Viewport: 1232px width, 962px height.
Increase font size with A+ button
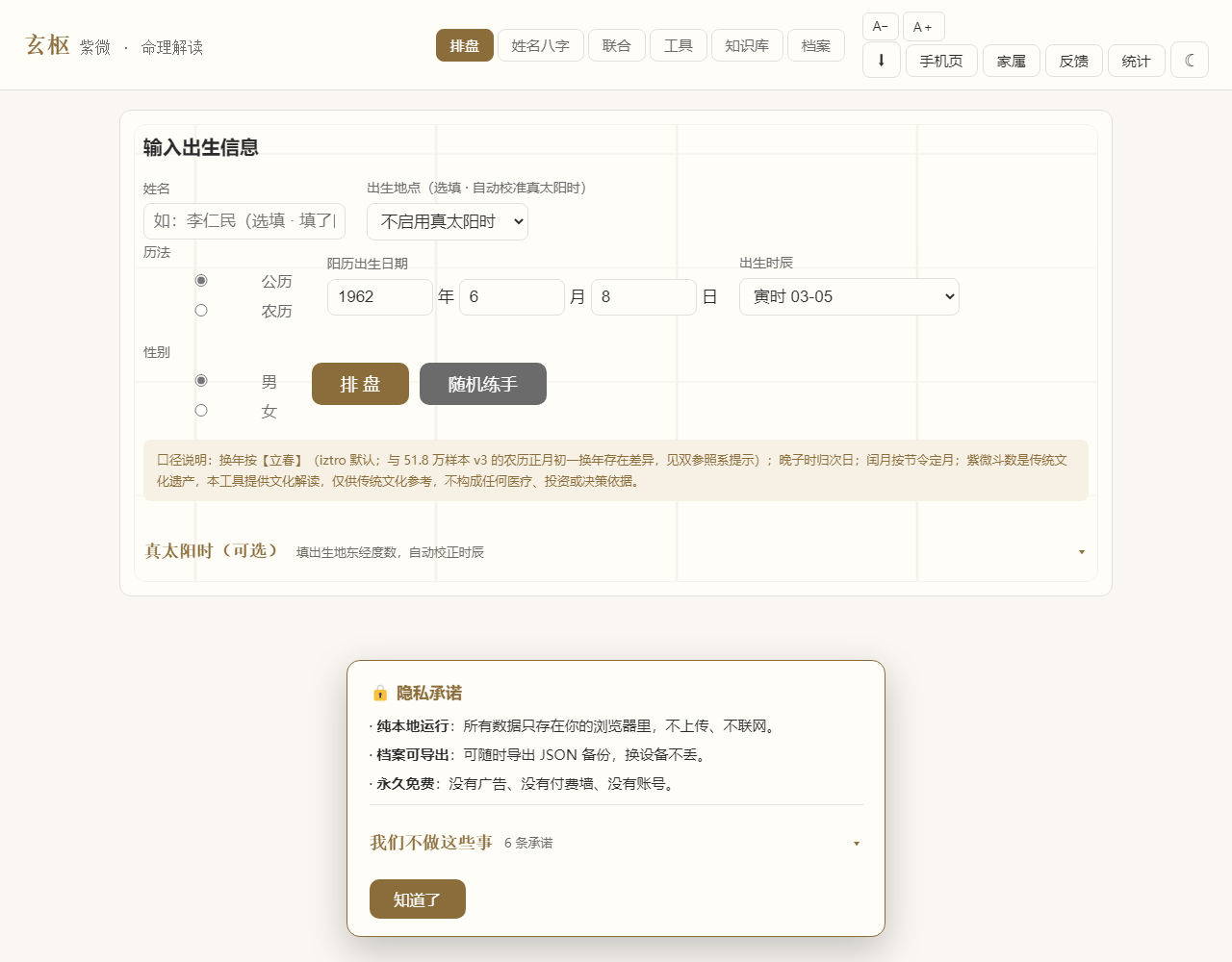[923, 26]
